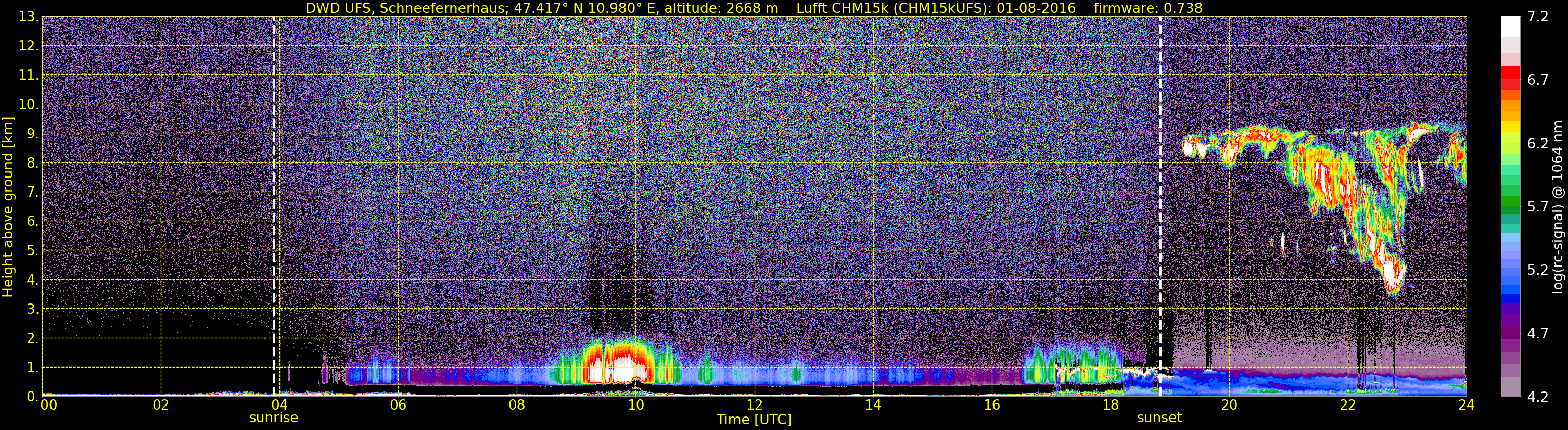Click the '1.' height axis tick label

click(x=32, y=367)
